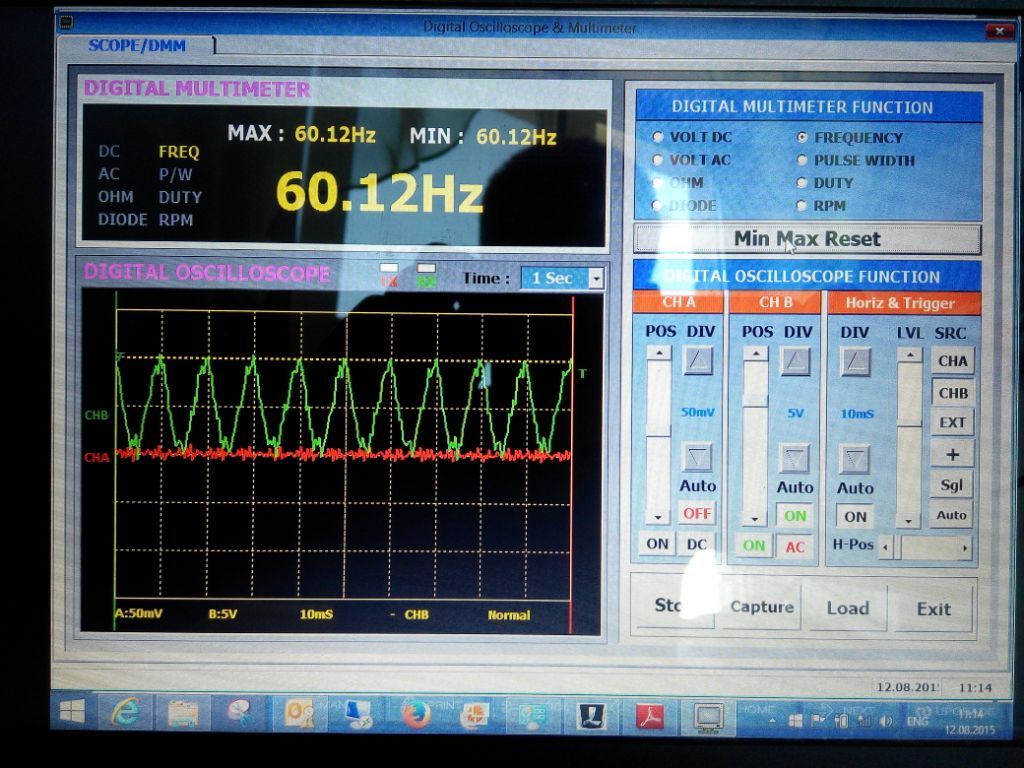Open Internet Explorer in the taskbar
Viewport: 1024px width, 768px height.
pos(126,712)
